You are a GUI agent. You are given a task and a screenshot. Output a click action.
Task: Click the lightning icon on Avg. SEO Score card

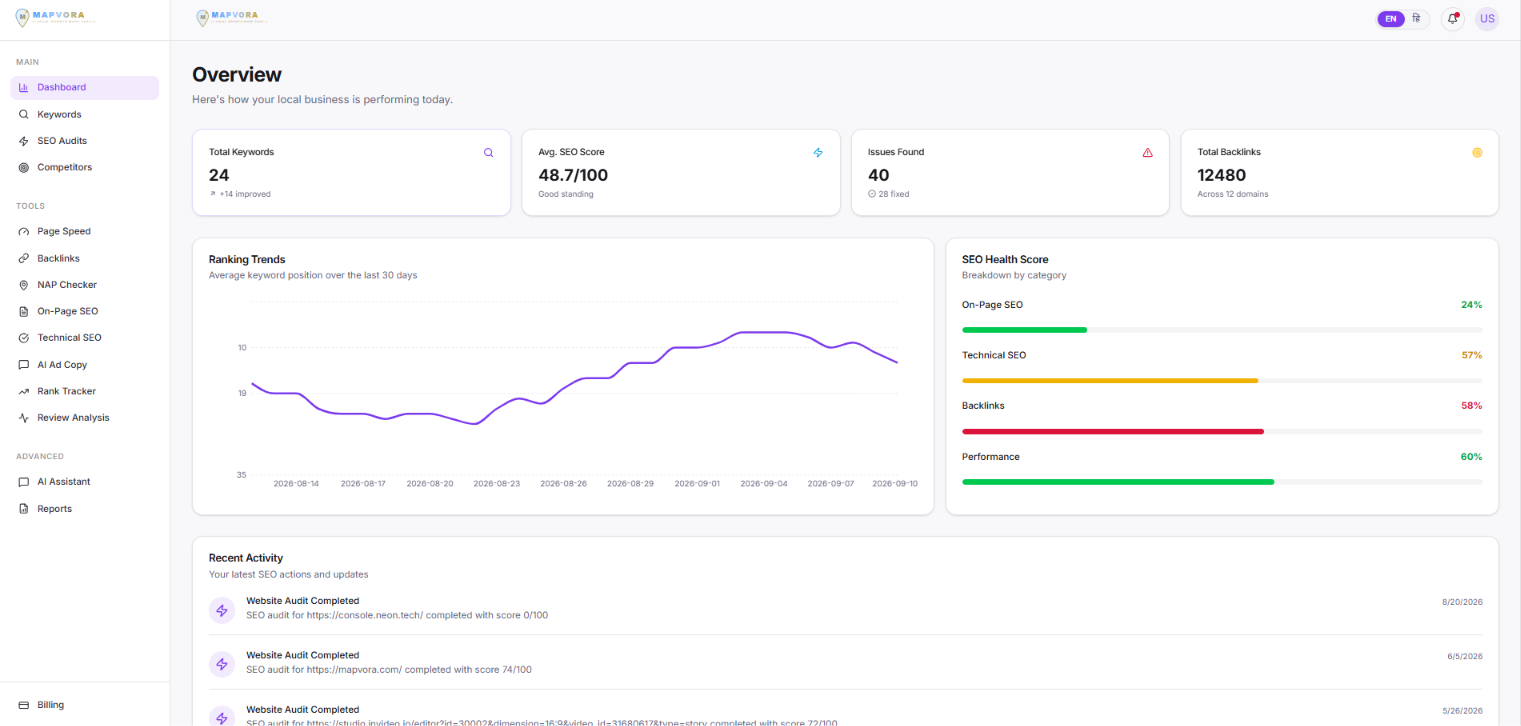coord(818,153)
